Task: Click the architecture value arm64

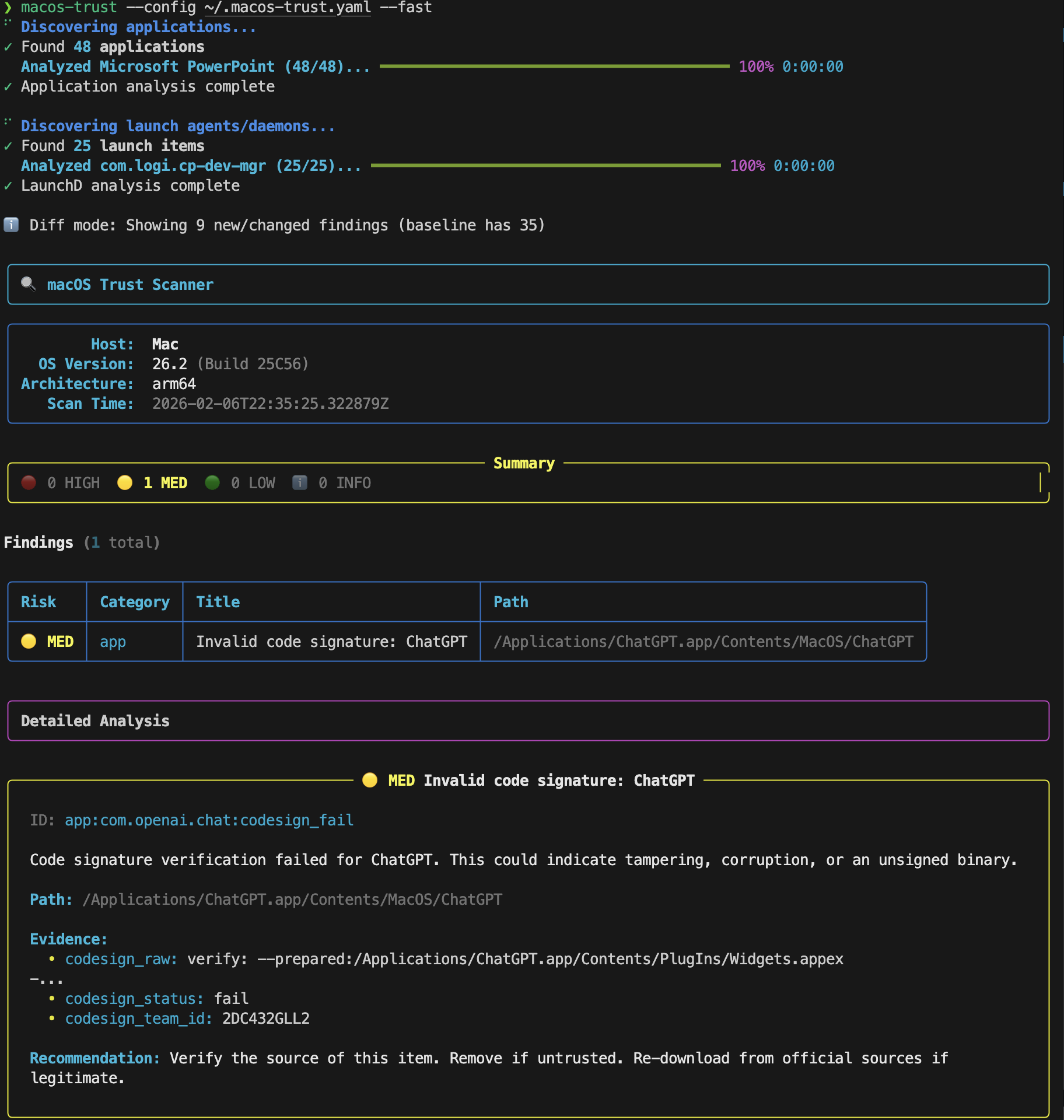Action: [174, 384]
